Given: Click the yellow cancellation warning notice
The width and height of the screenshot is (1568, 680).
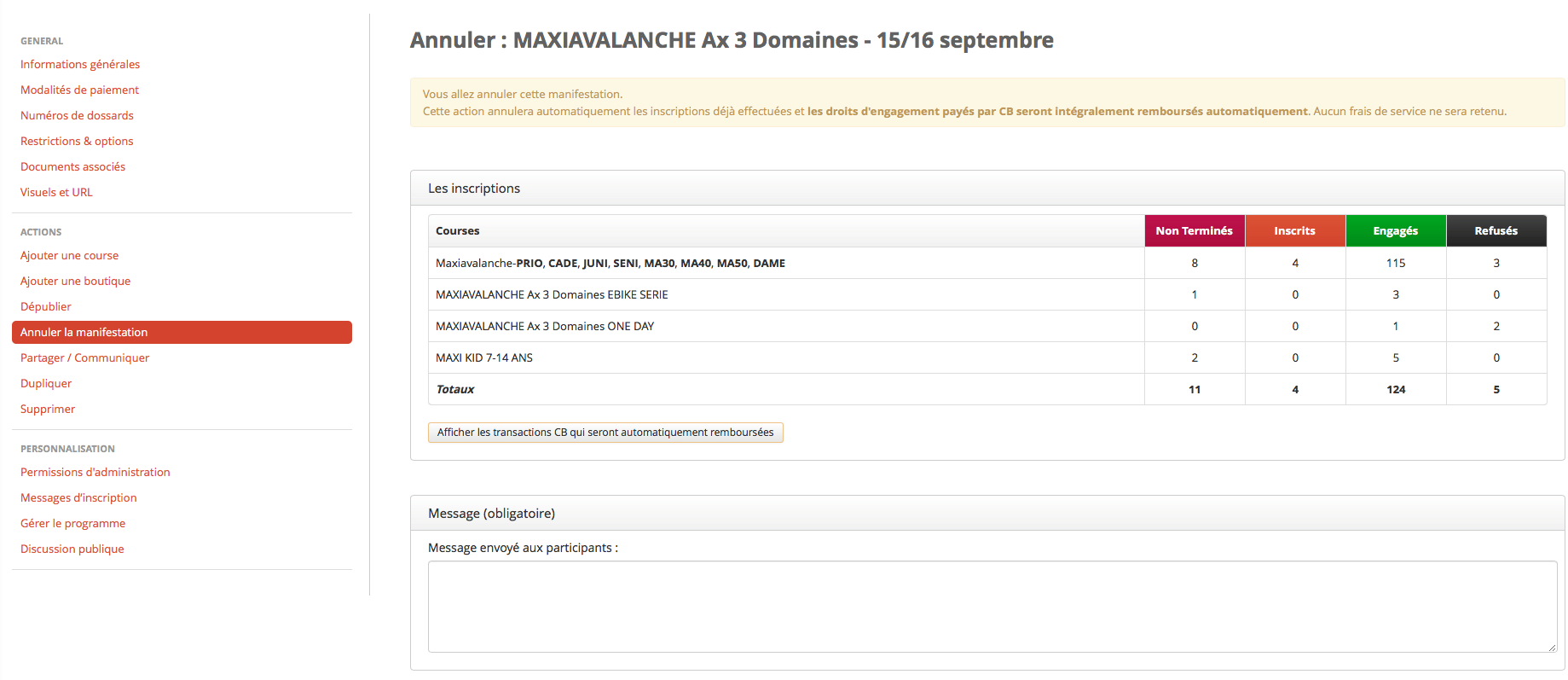Looking at the screenshot, I should pos(987,102).
